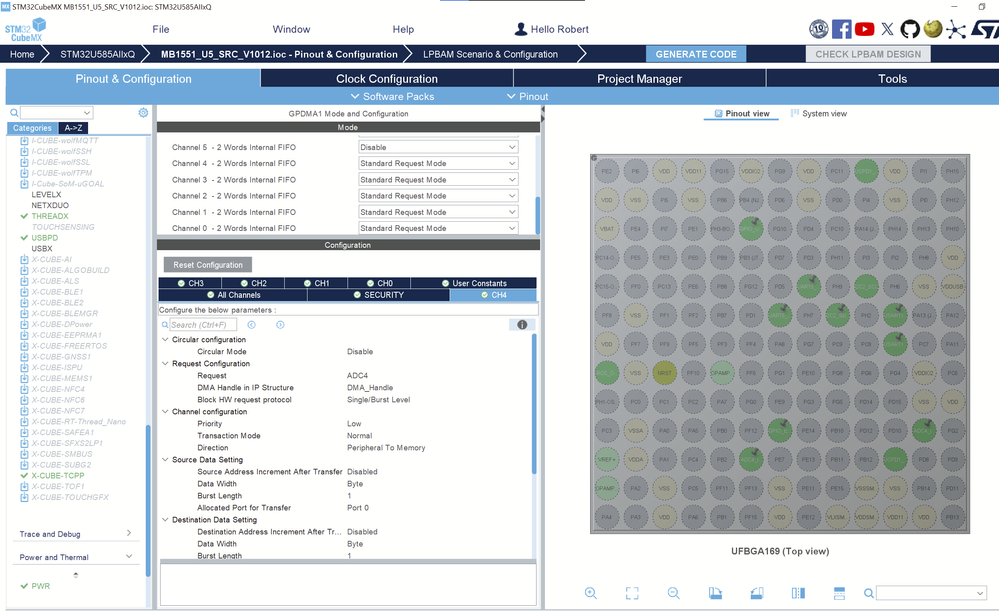Flip the chip horizontally

click(x=798, y=593)
